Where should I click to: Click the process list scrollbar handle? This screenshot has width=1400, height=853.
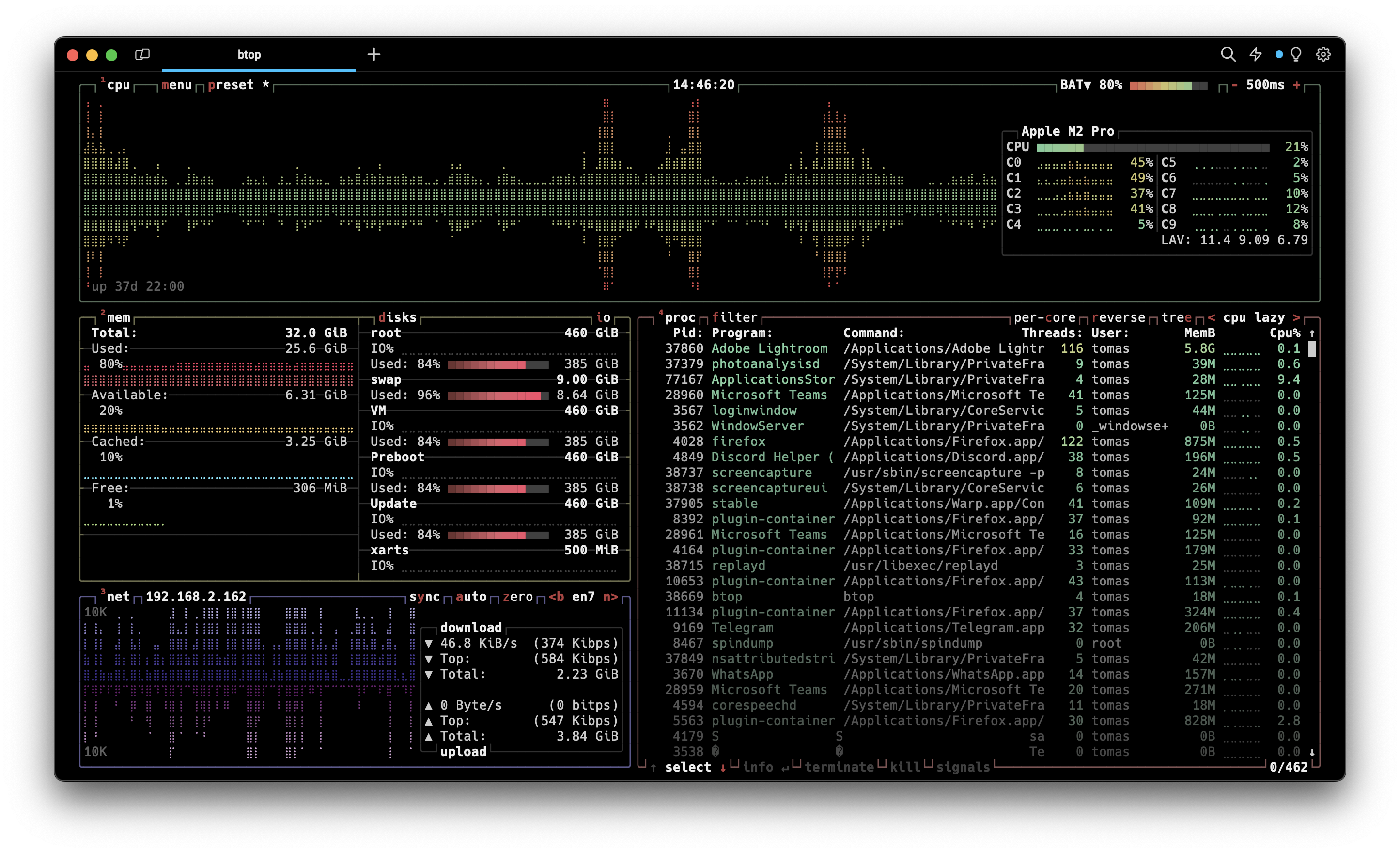point(1312,349)
